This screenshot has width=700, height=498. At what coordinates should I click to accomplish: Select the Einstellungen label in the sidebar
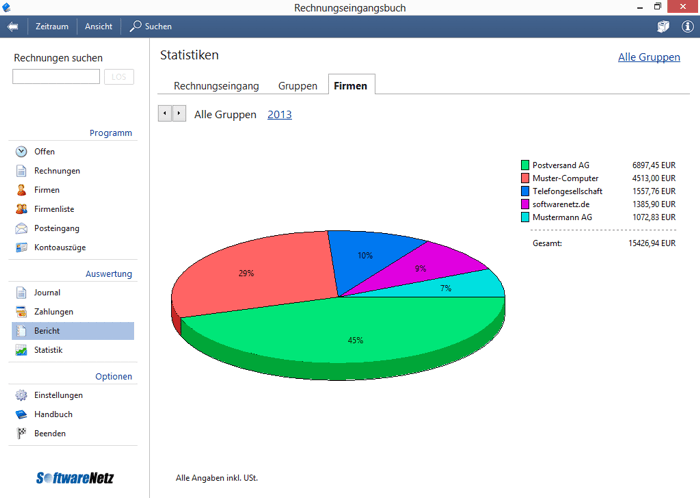click(58, 395)
